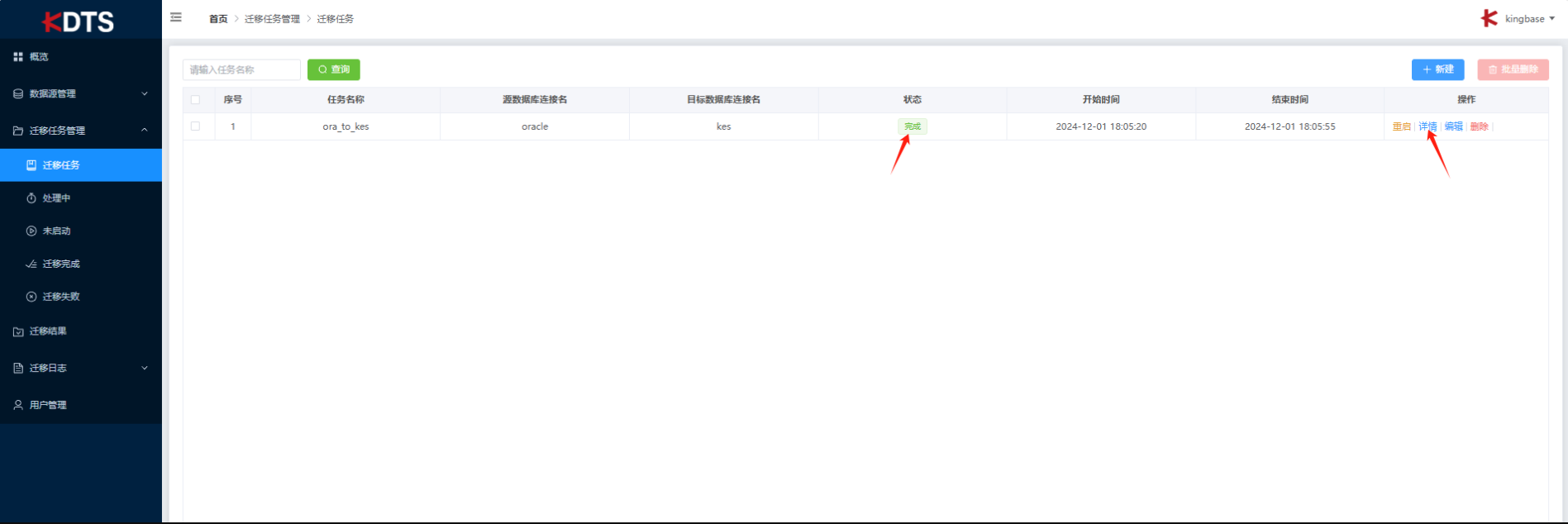Click the Kingbase avatar logo icon
The width and height of the screenshot is (1568, 524).
pyautogui.click(x=1489, y=18)
